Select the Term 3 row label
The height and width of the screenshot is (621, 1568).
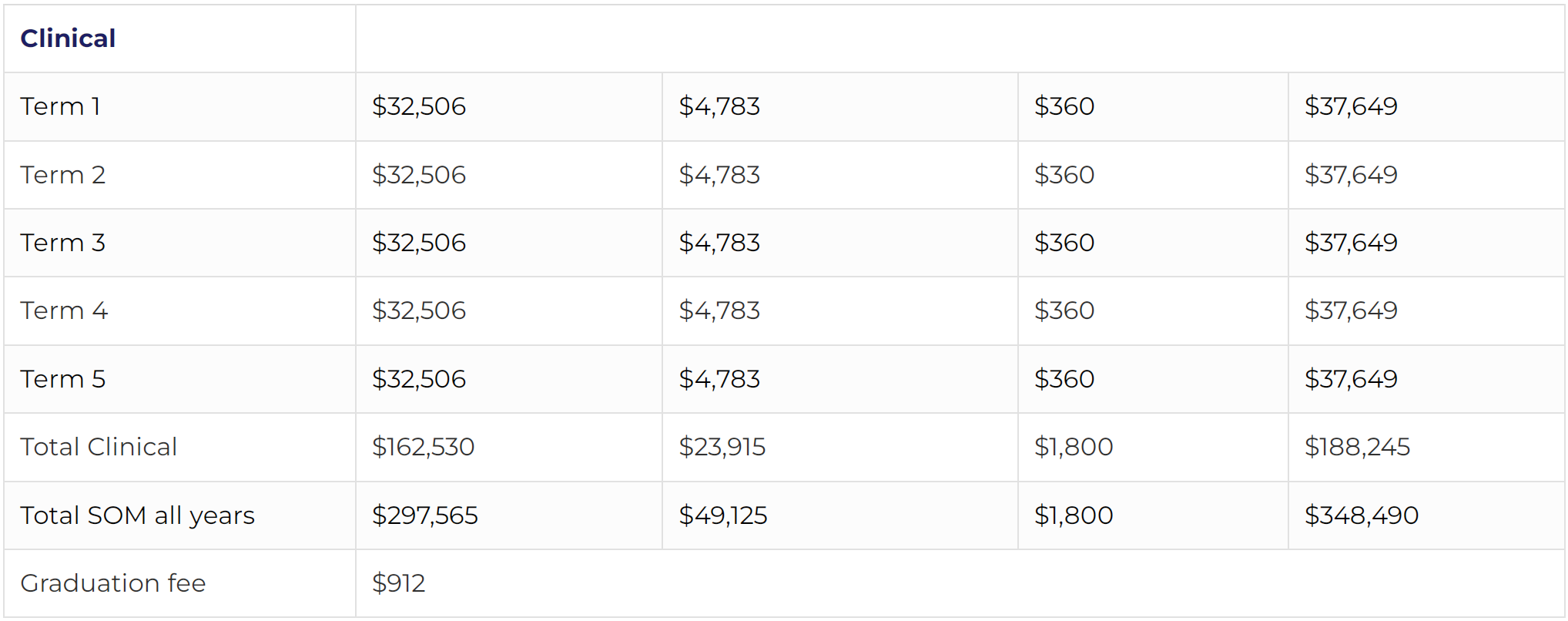[x=62, y=243]
